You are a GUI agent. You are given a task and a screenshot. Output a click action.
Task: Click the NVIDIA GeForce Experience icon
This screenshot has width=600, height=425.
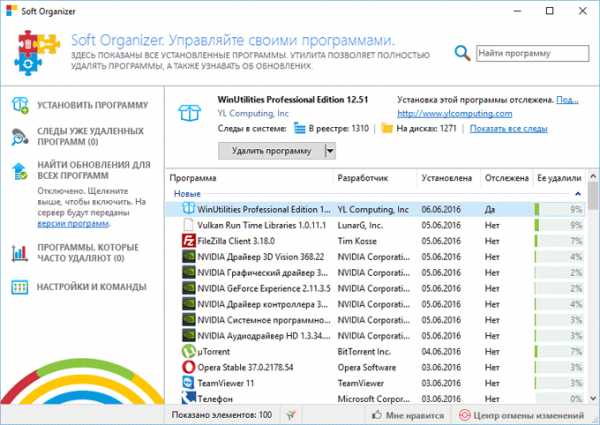[x=188, y=288]
